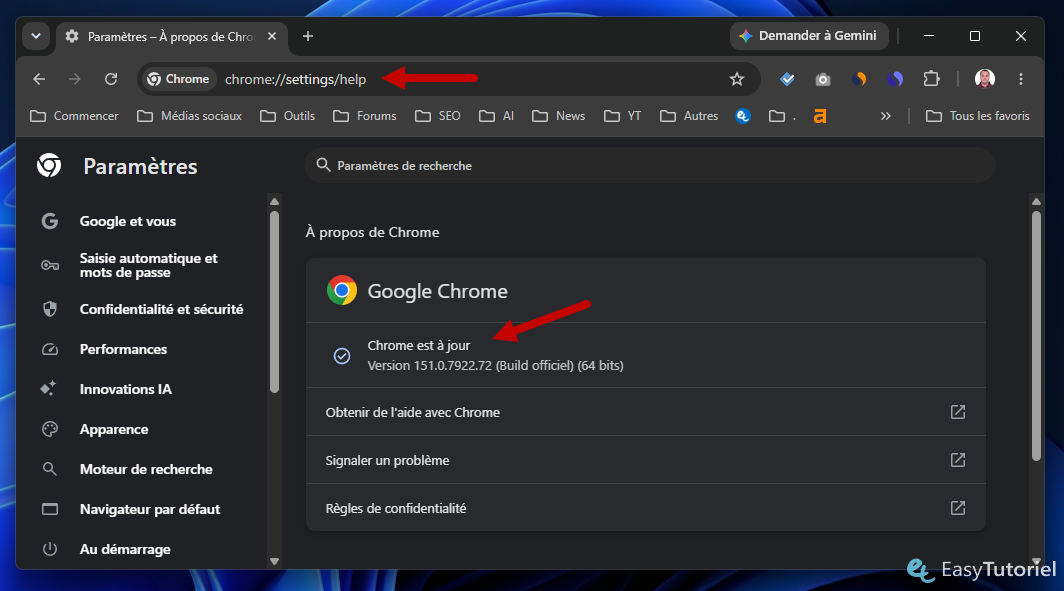Image resolution: width=1064 pixels, height=591 pixels.
Task: Click external-link icon for Signaler un problème
Action: pyautogui.click(x=957, y=460)
